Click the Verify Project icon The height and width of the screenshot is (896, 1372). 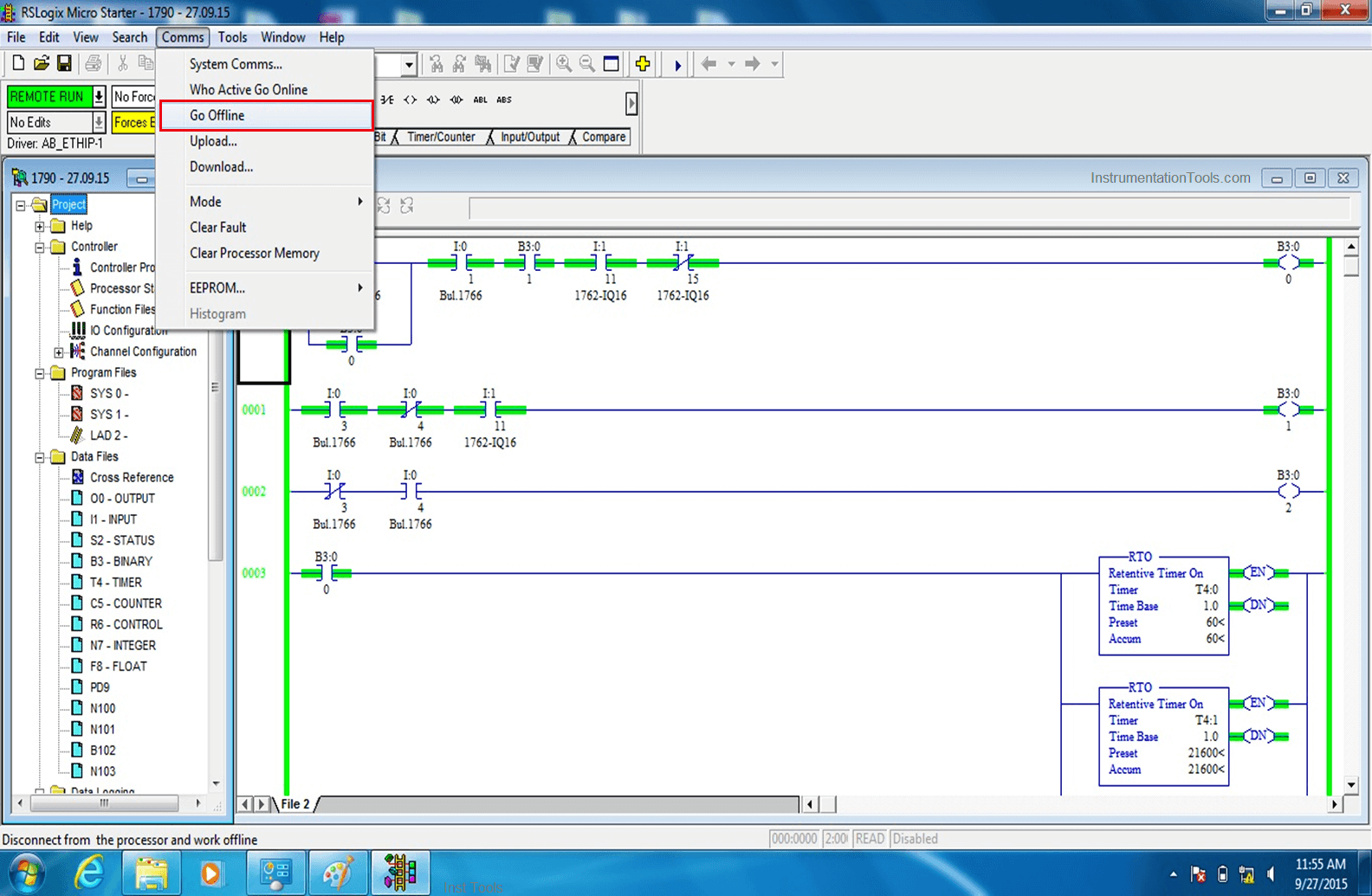(535, 63)
